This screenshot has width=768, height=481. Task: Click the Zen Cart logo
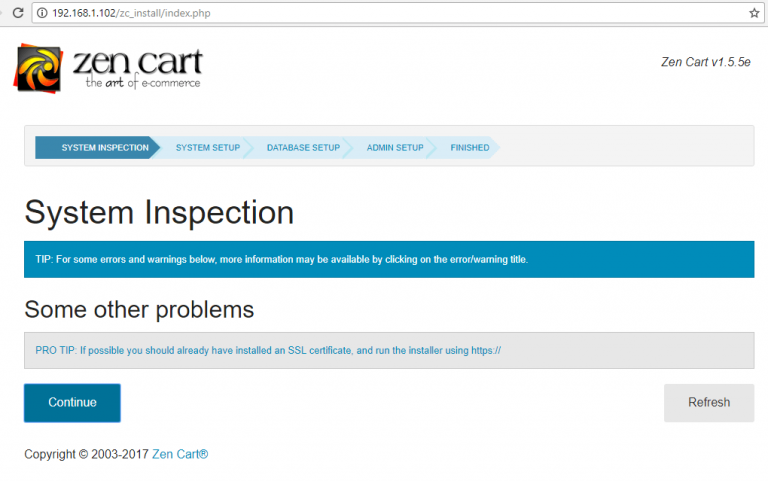pyautogui.click(x=108, y=68)
